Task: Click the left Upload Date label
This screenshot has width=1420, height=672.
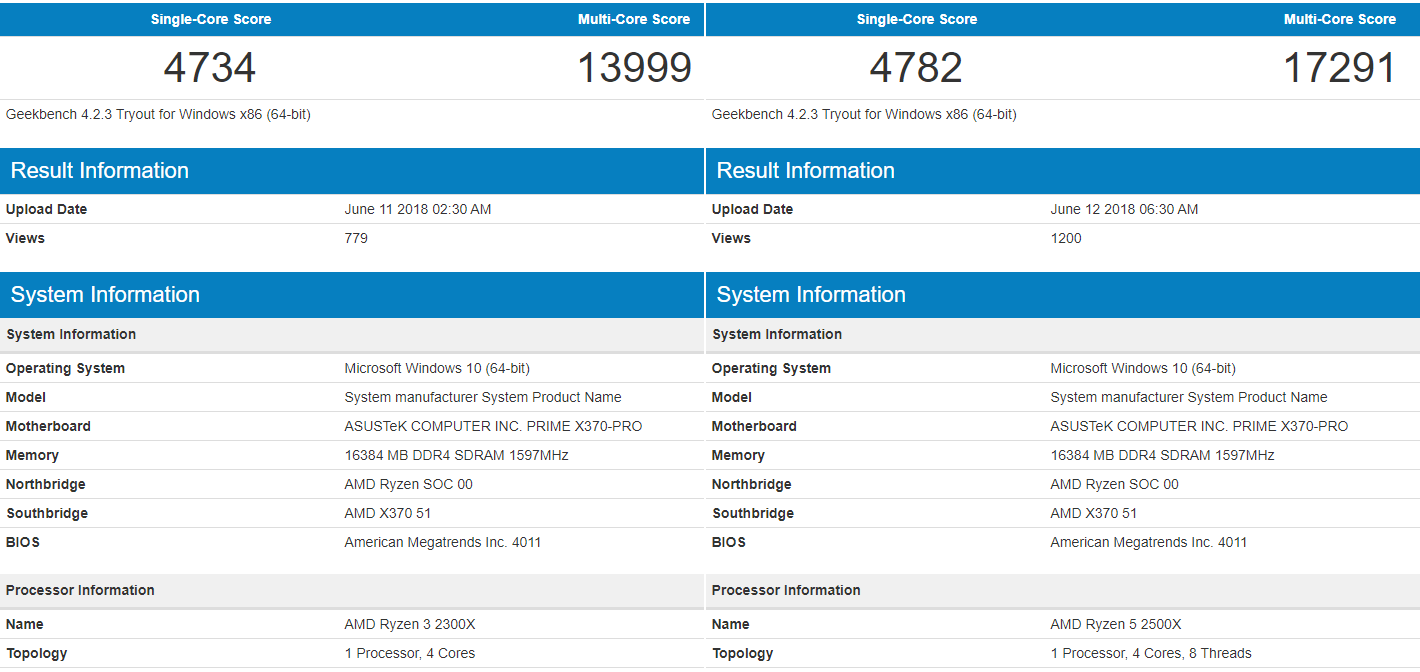Action: click(x=46, y=209)
